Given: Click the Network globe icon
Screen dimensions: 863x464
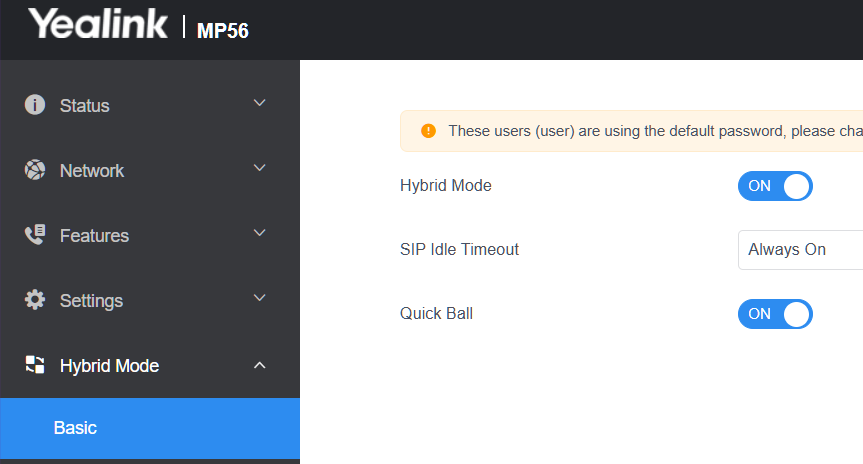Looking at the screenshot, I should coord(35,170).
